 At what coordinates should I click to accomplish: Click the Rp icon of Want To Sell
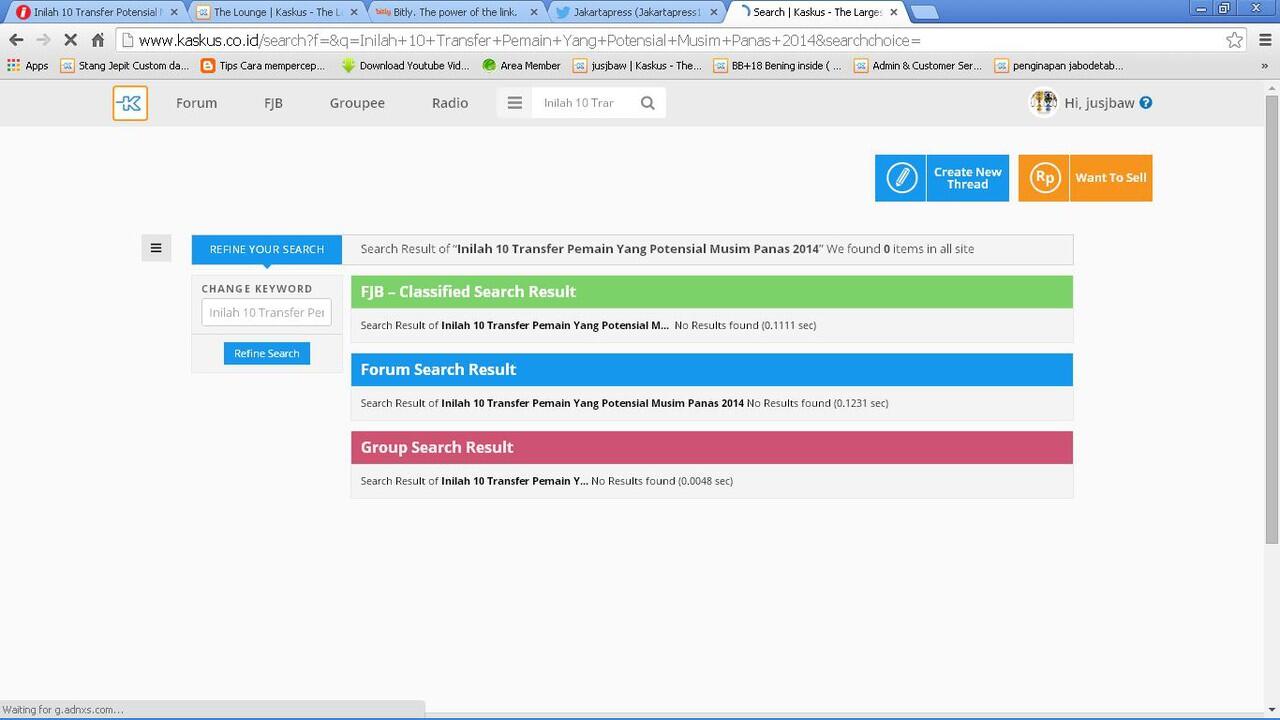[1044, 178]
